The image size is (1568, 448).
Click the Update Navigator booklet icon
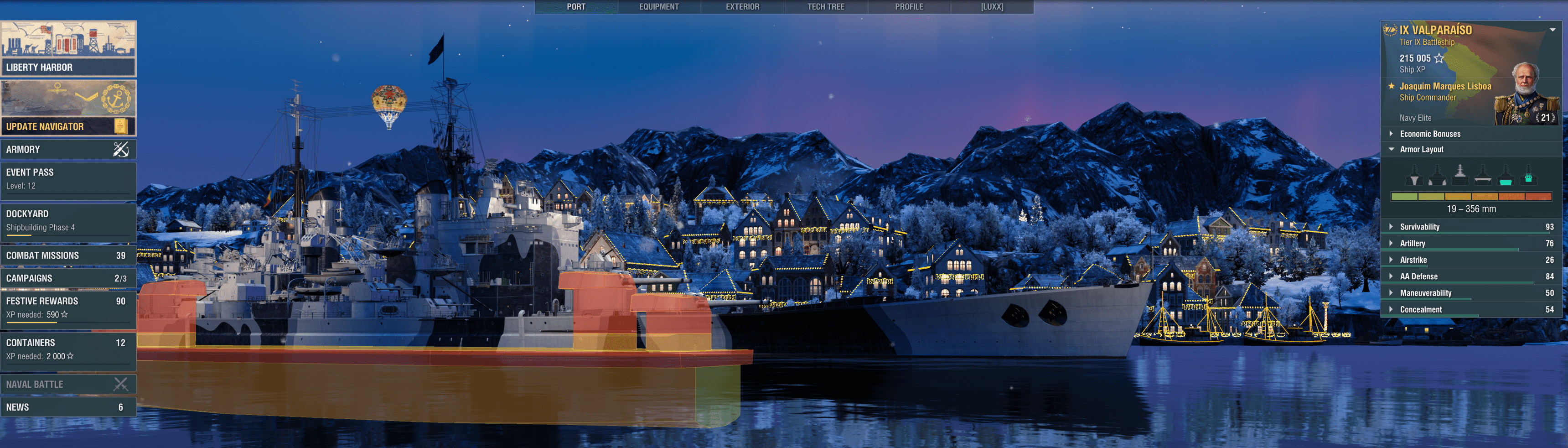pos(120,126)
